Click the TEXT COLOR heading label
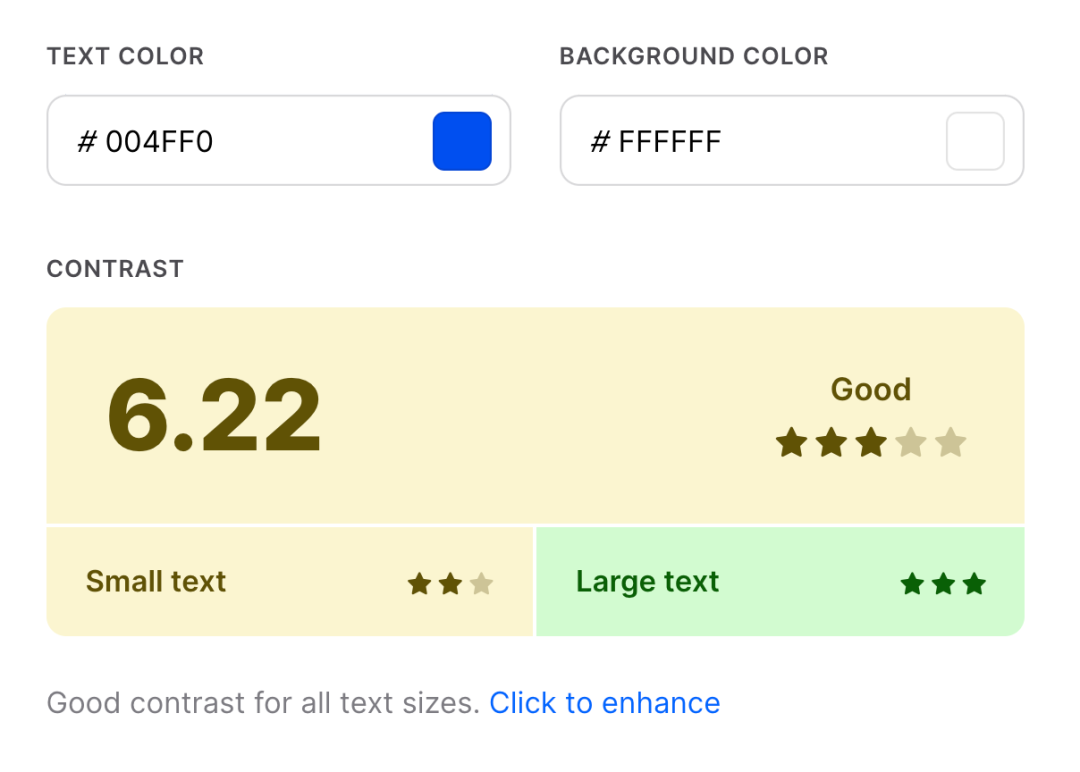The width and height of the screenshot is (1080, 772). 125,56
